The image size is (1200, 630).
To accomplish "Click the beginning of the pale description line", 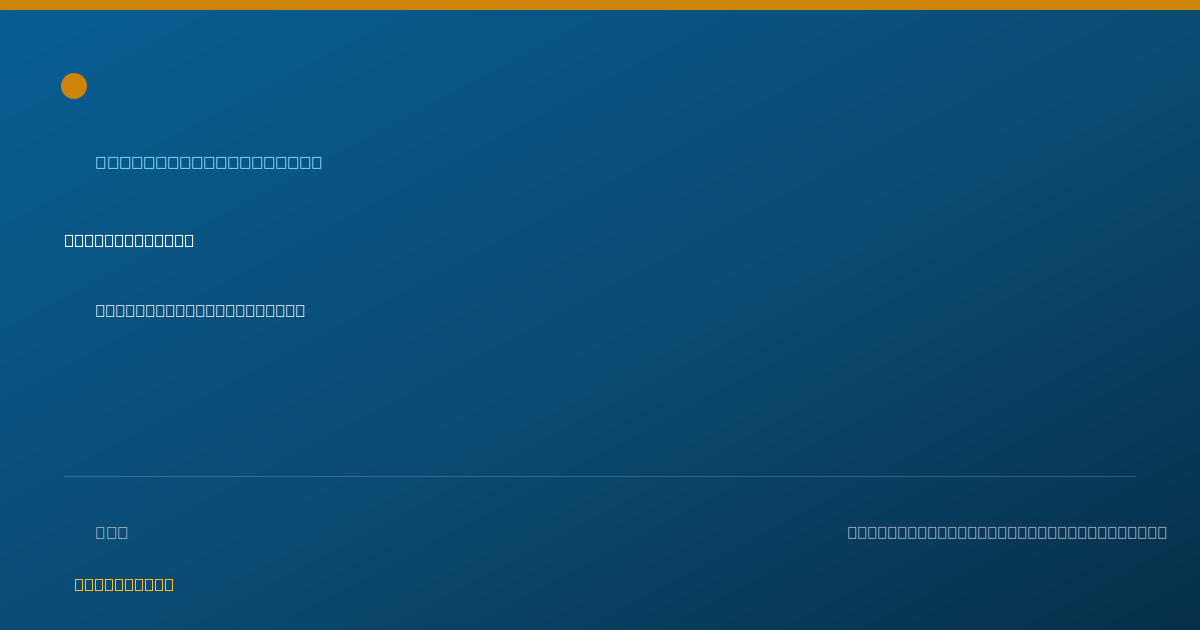I will tap(101, 310).
